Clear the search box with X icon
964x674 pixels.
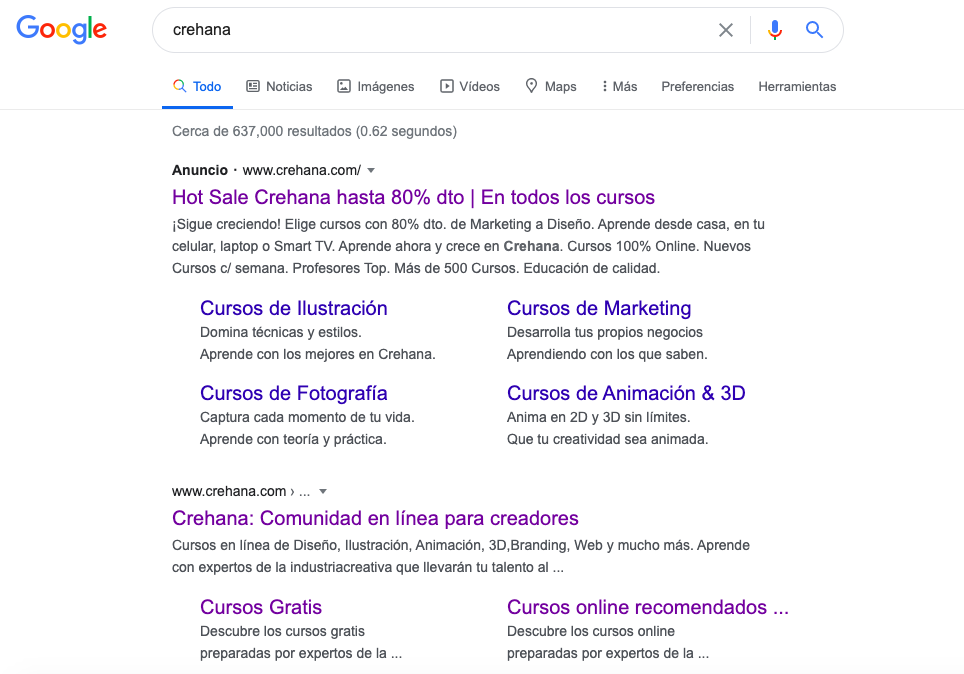tap(726, 30)
